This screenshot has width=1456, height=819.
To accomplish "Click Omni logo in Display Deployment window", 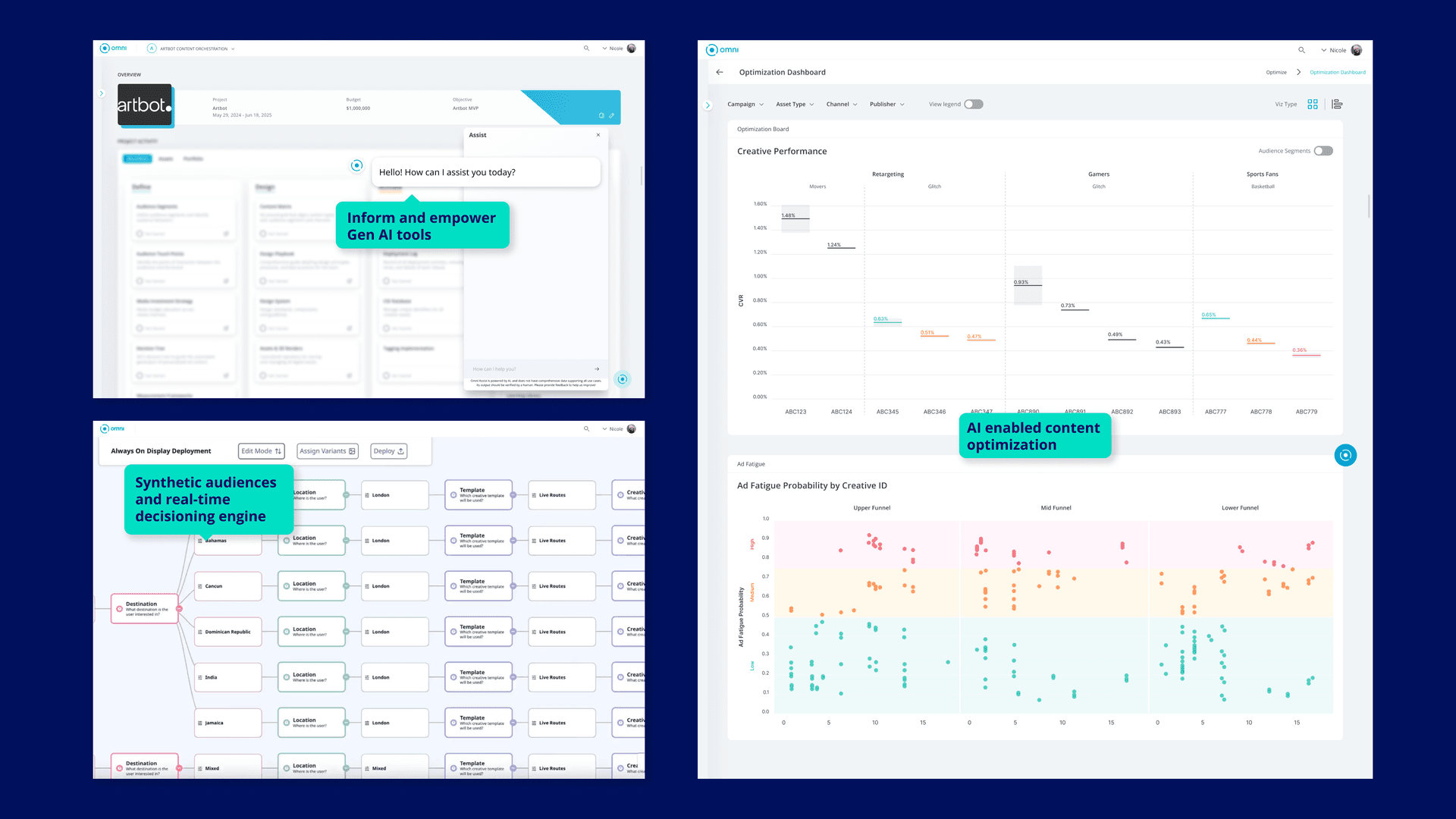I will (x=112, y=428).
